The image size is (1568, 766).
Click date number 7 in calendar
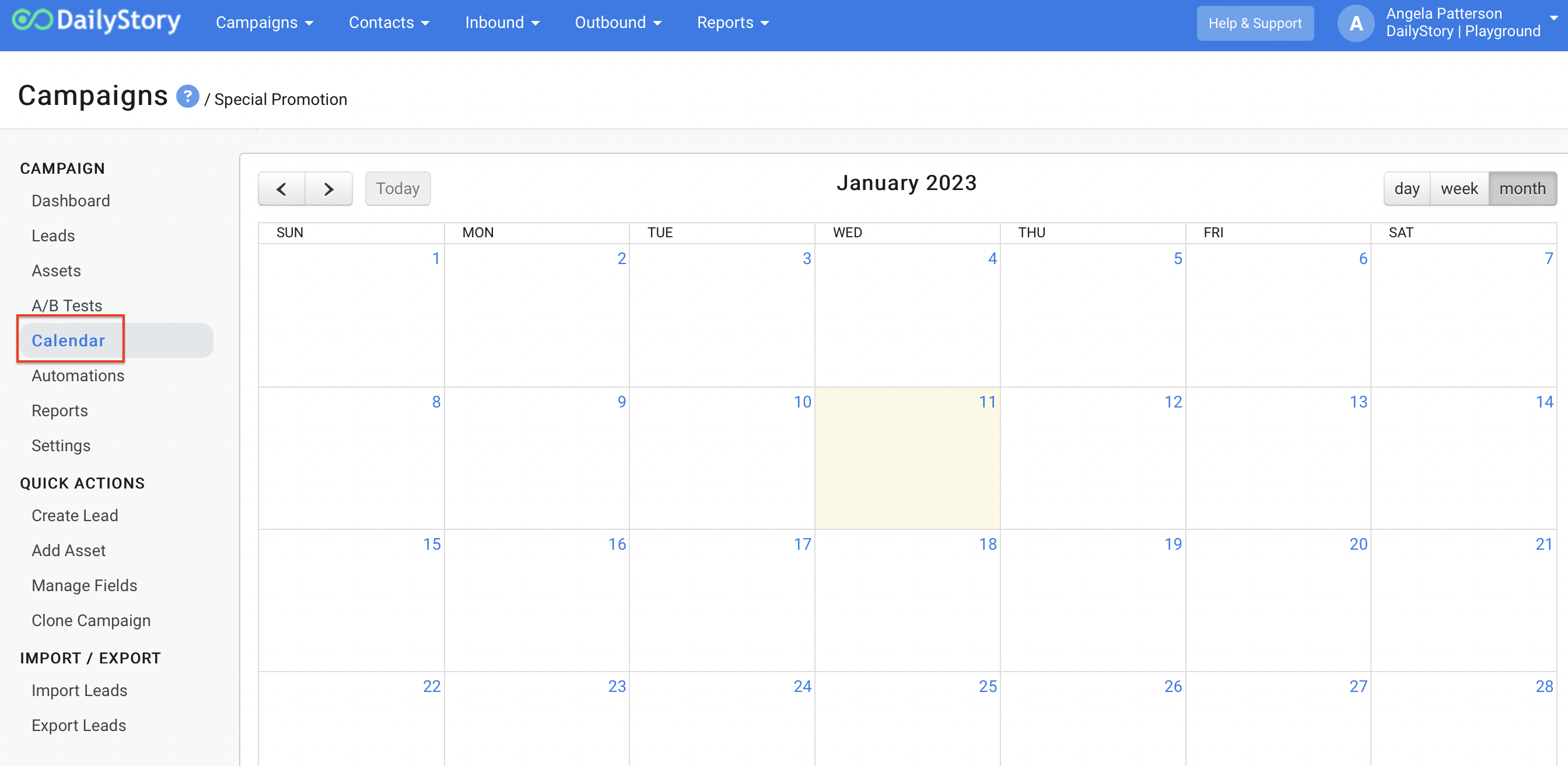pos(1549,259)
